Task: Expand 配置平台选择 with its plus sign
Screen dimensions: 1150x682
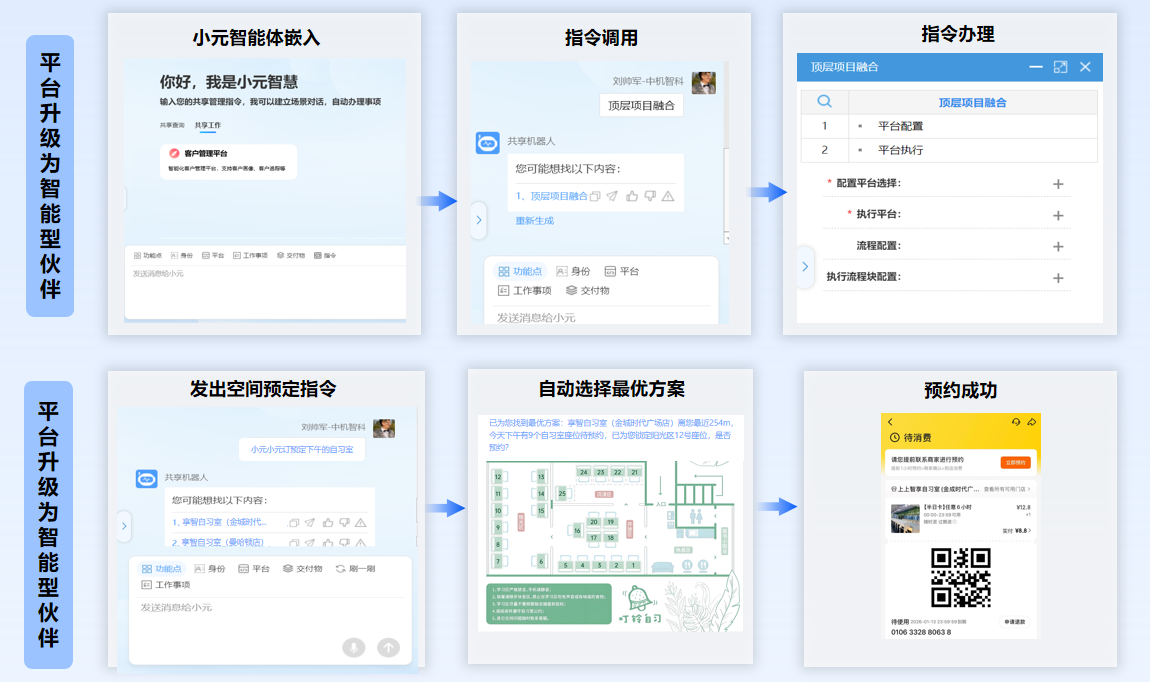Action: 1058,184
